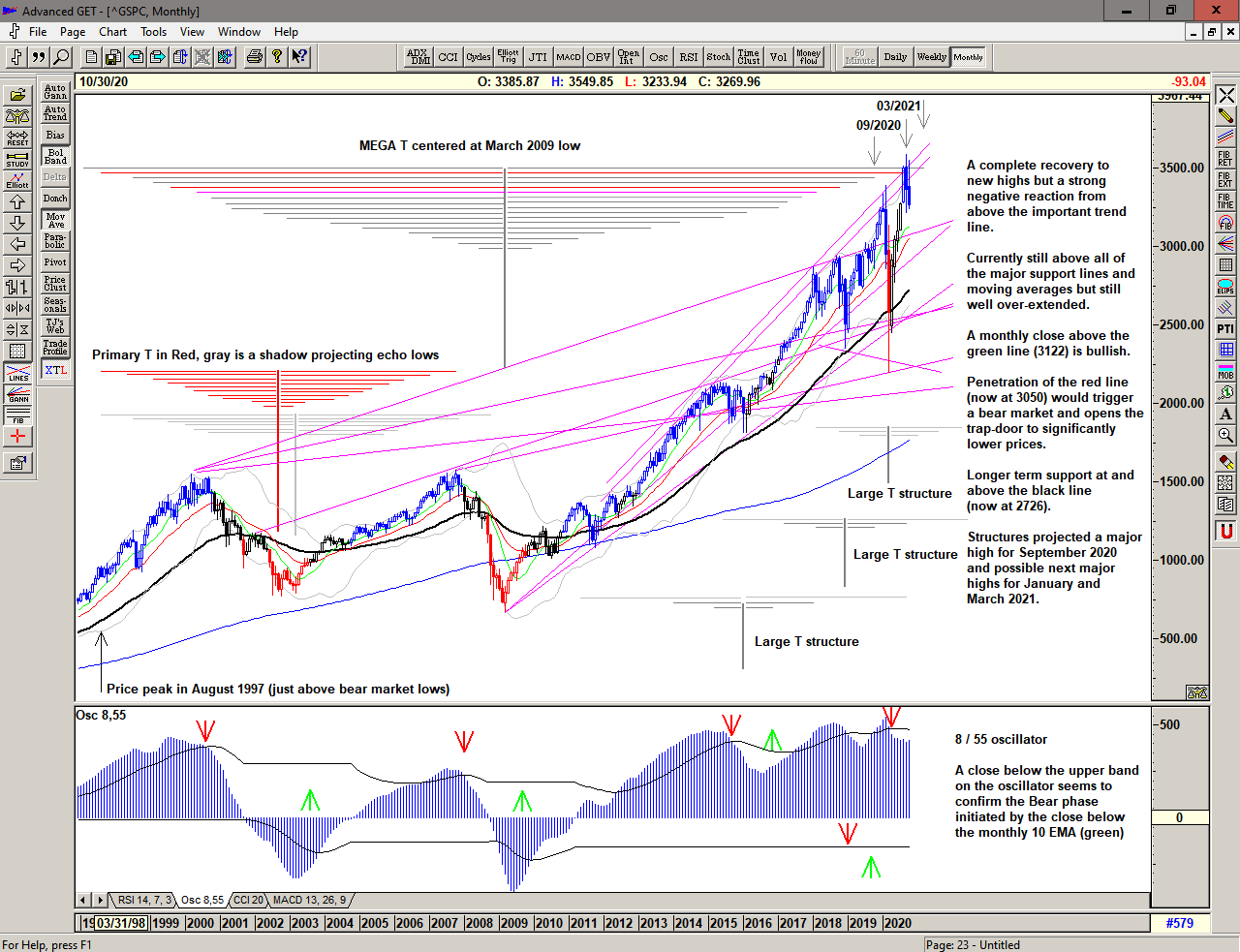This screenshot has width=1240, height=952.
Task: Click the PTI indicator icon
Action: [x=1225, y=329]
